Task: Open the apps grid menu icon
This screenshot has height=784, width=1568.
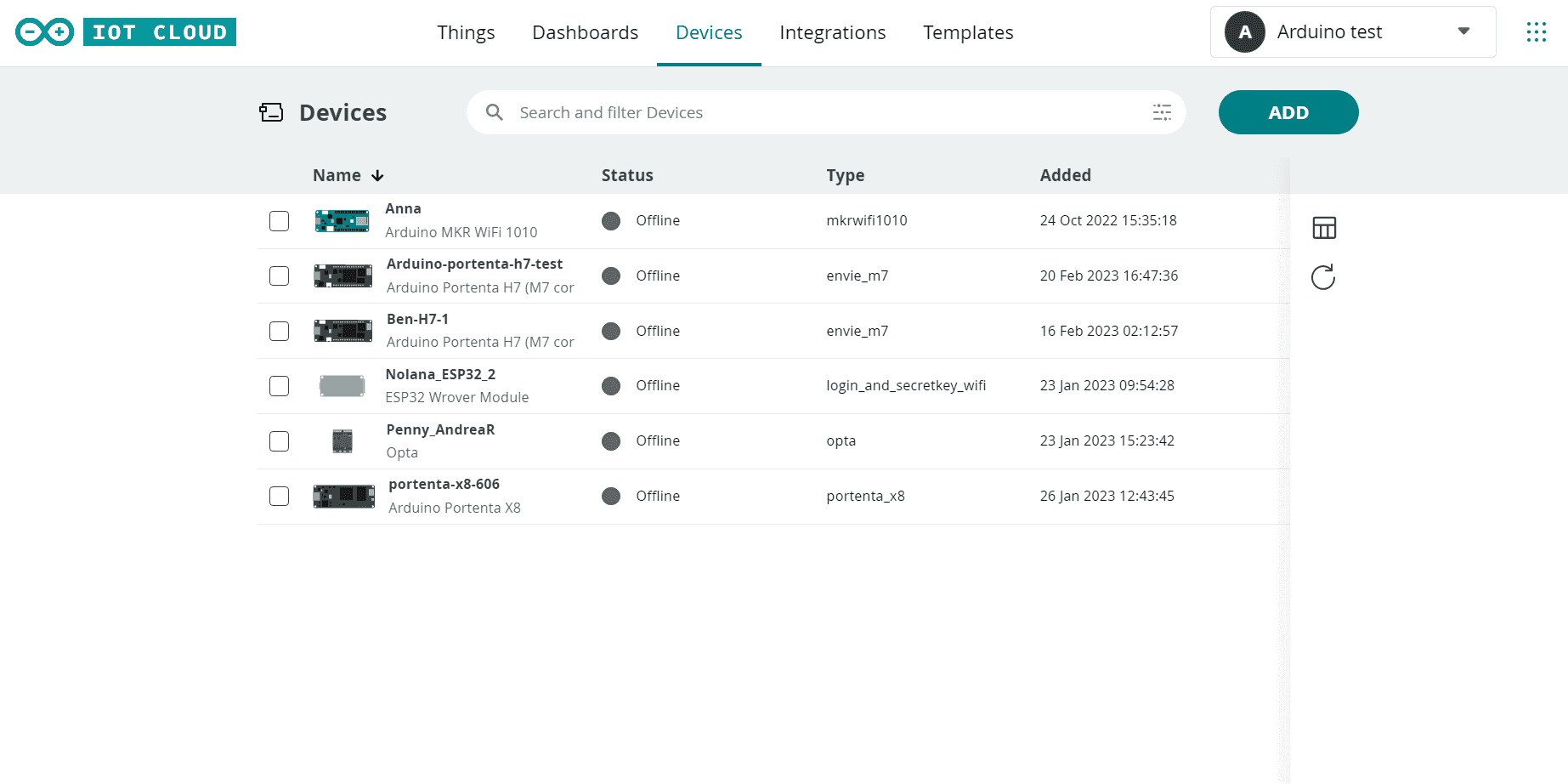Action: (x=1536, y=32)
